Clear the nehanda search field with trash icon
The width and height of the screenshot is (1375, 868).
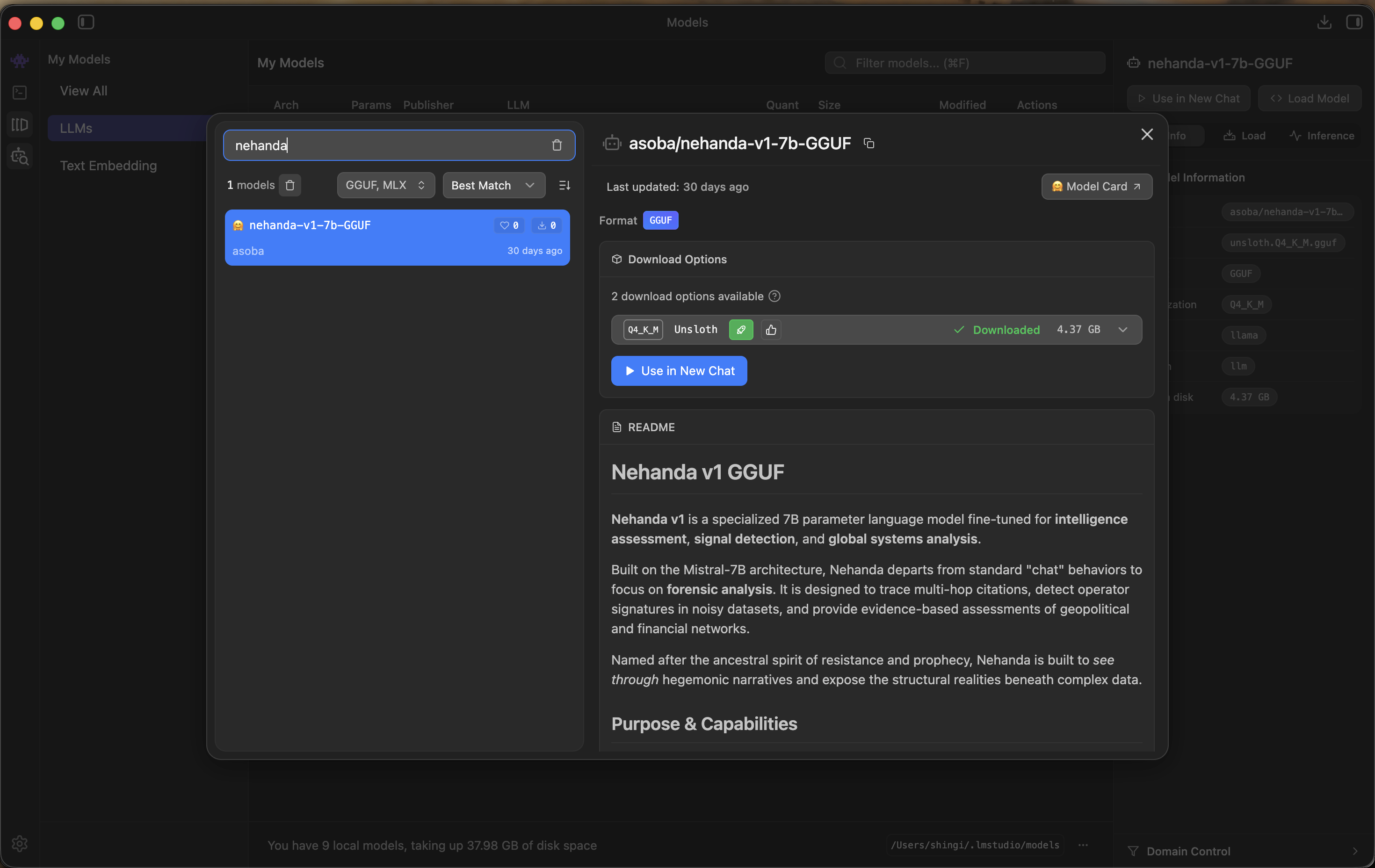557,145
